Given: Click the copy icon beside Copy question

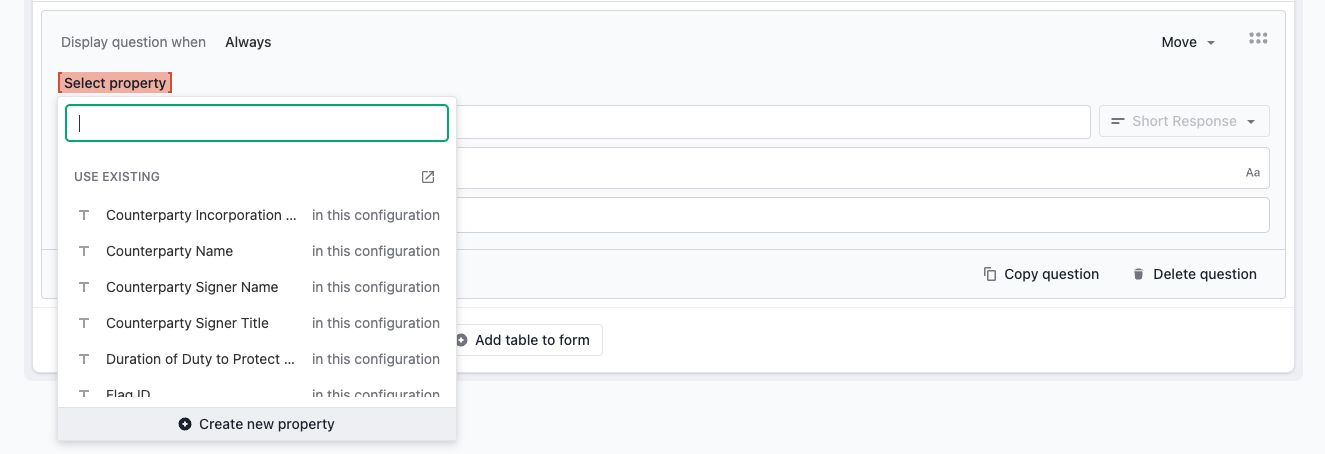Looking at the screenshot, I should pos(990,274).
